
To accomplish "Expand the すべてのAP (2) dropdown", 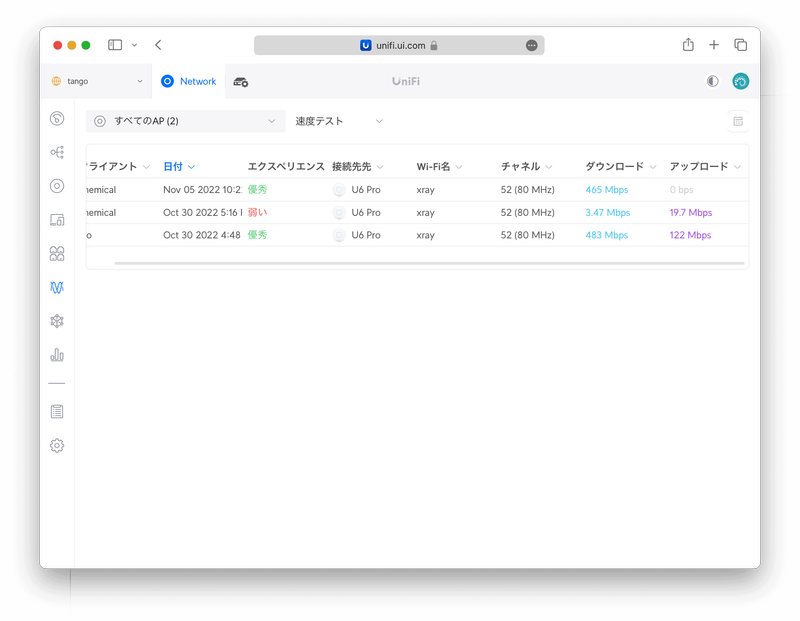I will click(x=185, y=121).
